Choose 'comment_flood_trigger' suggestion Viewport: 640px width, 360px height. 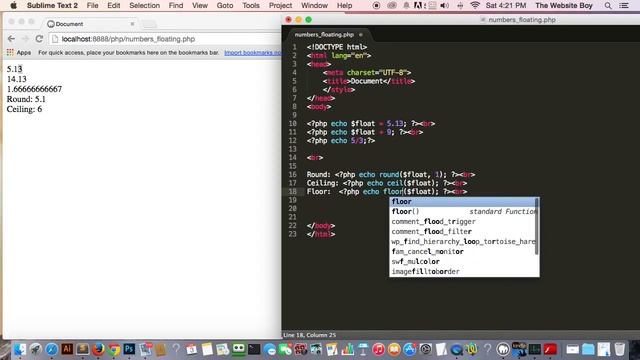tap(463, 222)
